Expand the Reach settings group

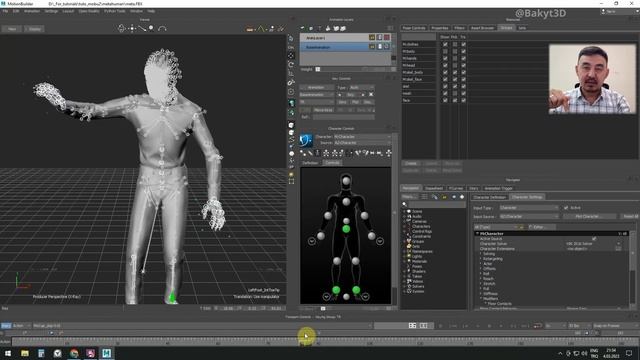point(481,279)
